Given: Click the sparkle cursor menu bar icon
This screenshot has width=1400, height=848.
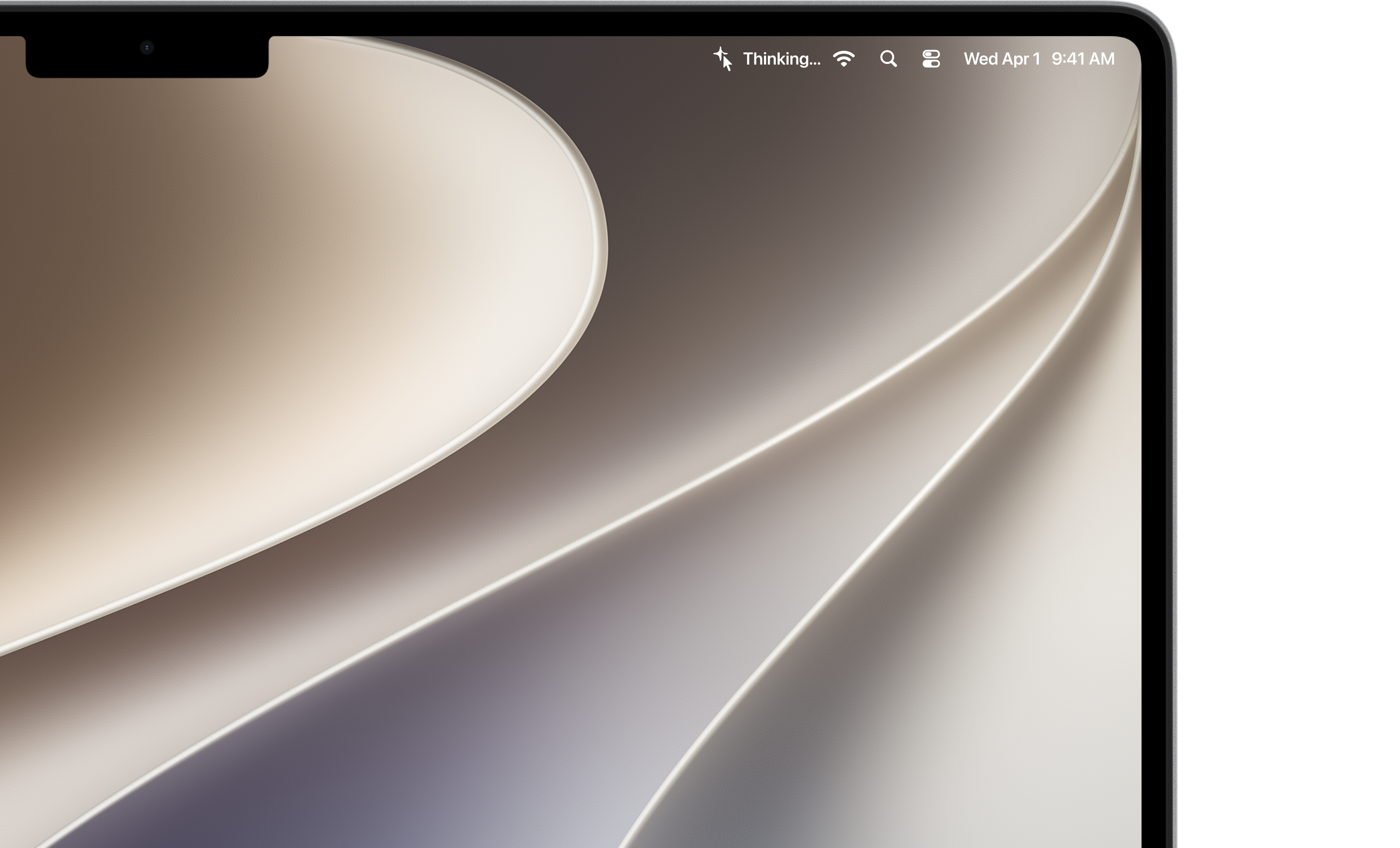Looking at the screenshot, I should 723,59.
